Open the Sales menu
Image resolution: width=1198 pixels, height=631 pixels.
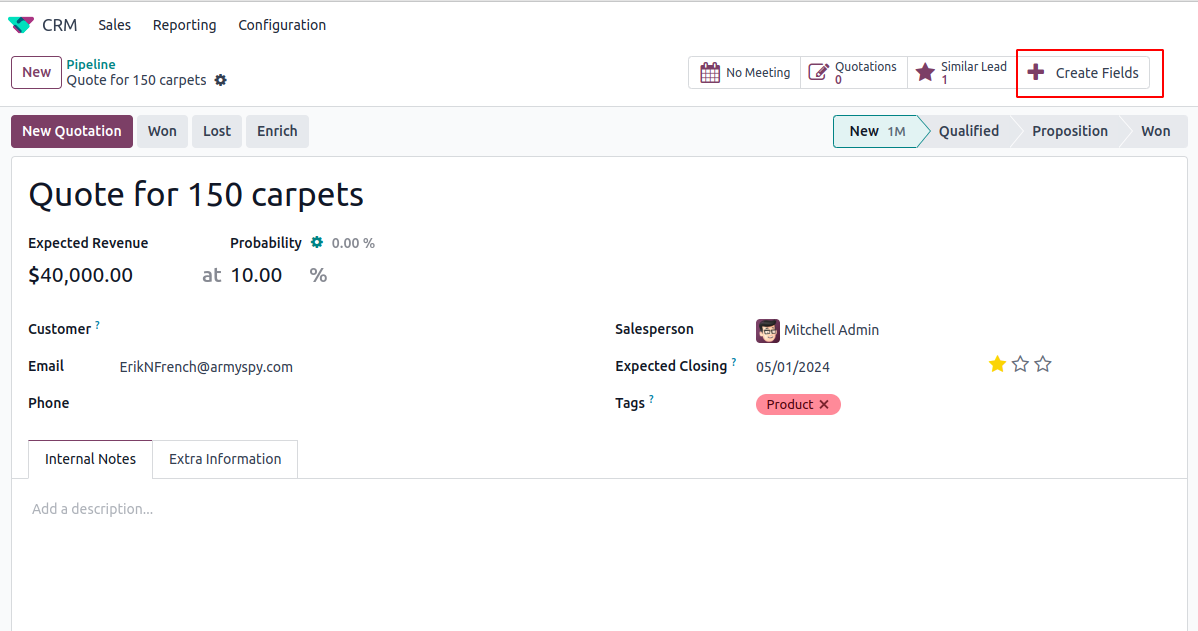pyautogui.click(x=114, y=25)
